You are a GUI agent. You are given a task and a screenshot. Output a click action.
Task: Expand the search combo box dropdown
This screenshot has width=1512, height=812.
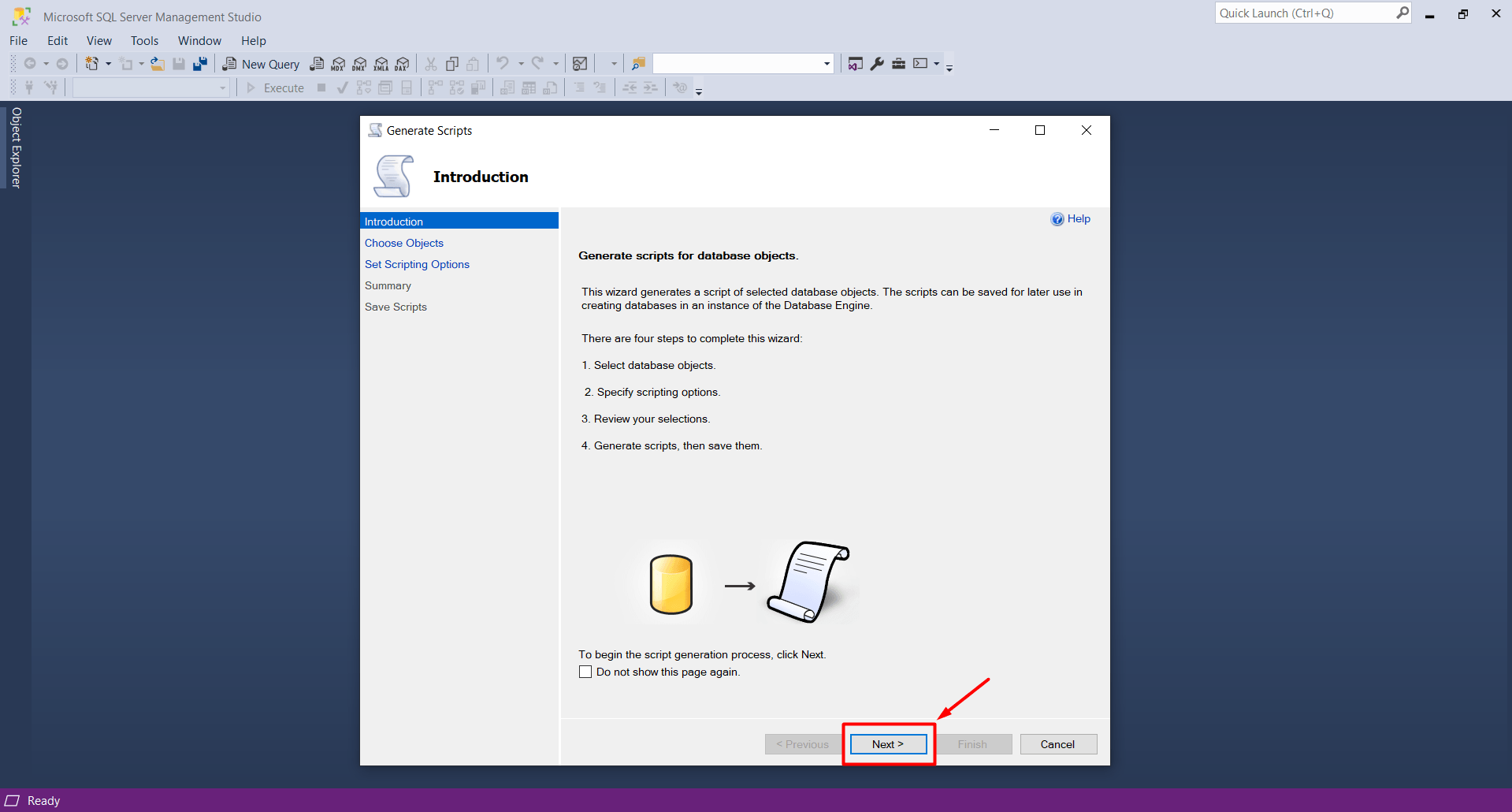[827, 64]
